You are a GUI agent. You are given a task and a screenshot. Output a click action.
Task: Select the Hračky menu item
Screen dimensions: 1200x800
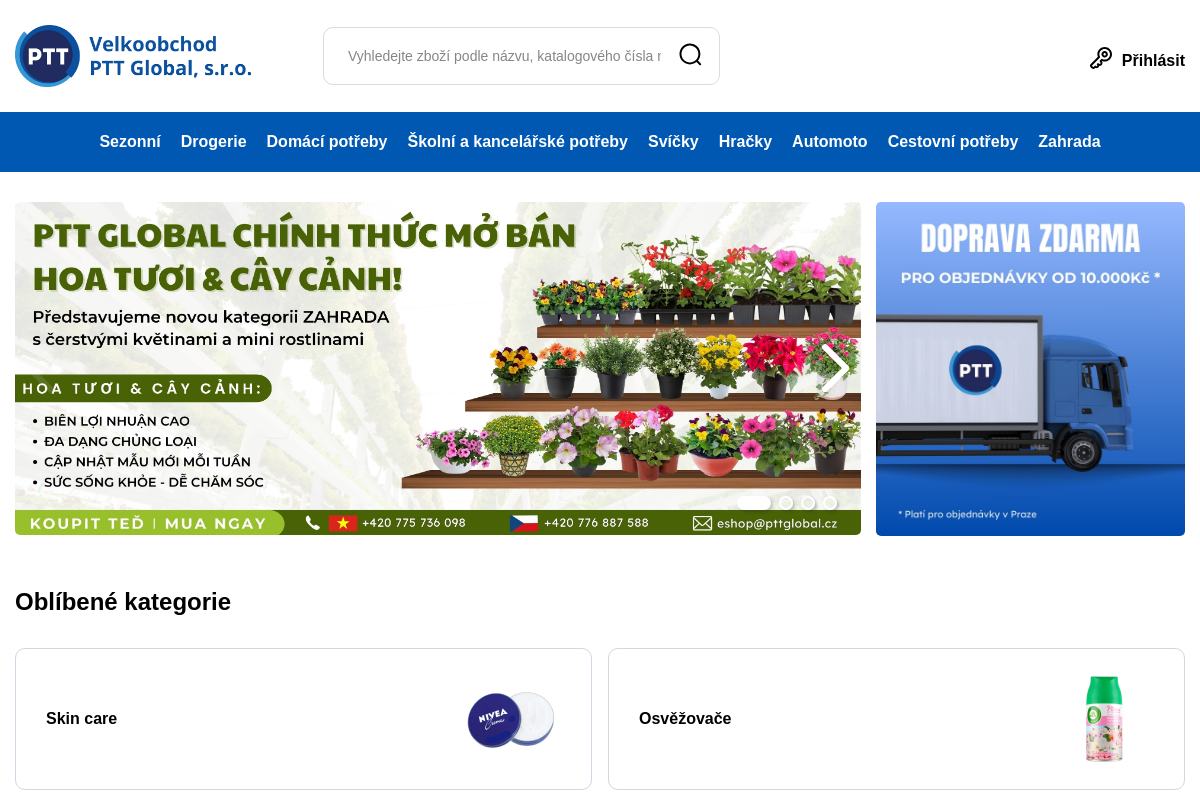[745, 141]
